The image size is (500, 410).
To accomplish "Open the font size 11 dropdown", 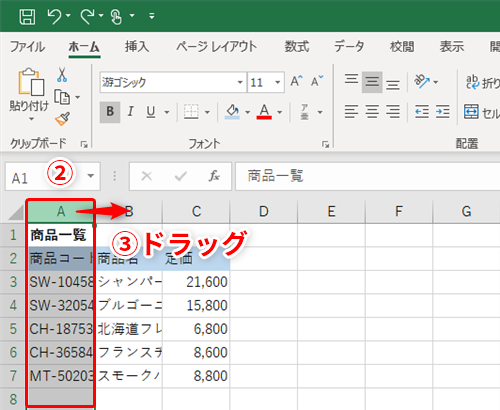I will (x=277, y=82).
